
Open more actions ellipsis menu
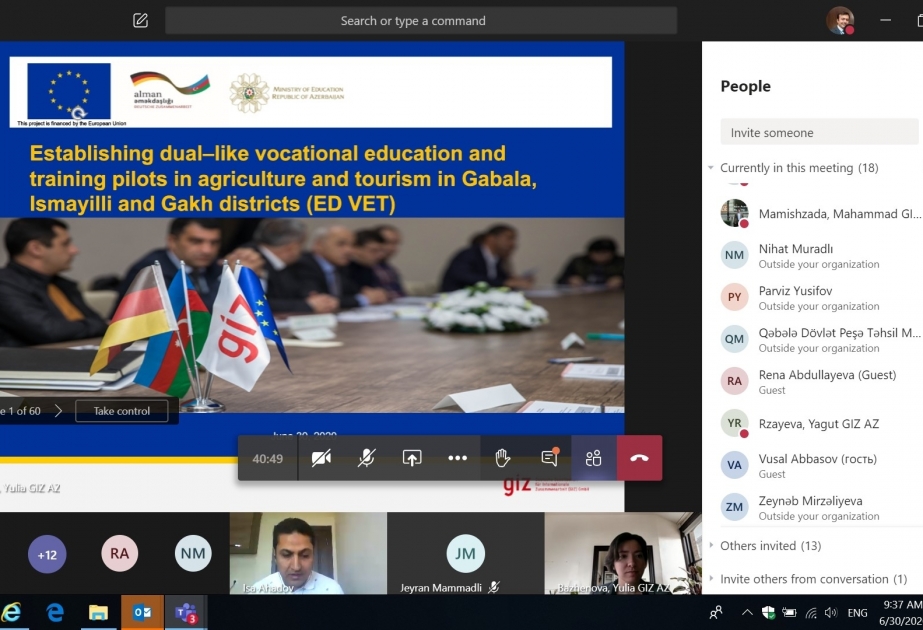(x=457, y=458)
